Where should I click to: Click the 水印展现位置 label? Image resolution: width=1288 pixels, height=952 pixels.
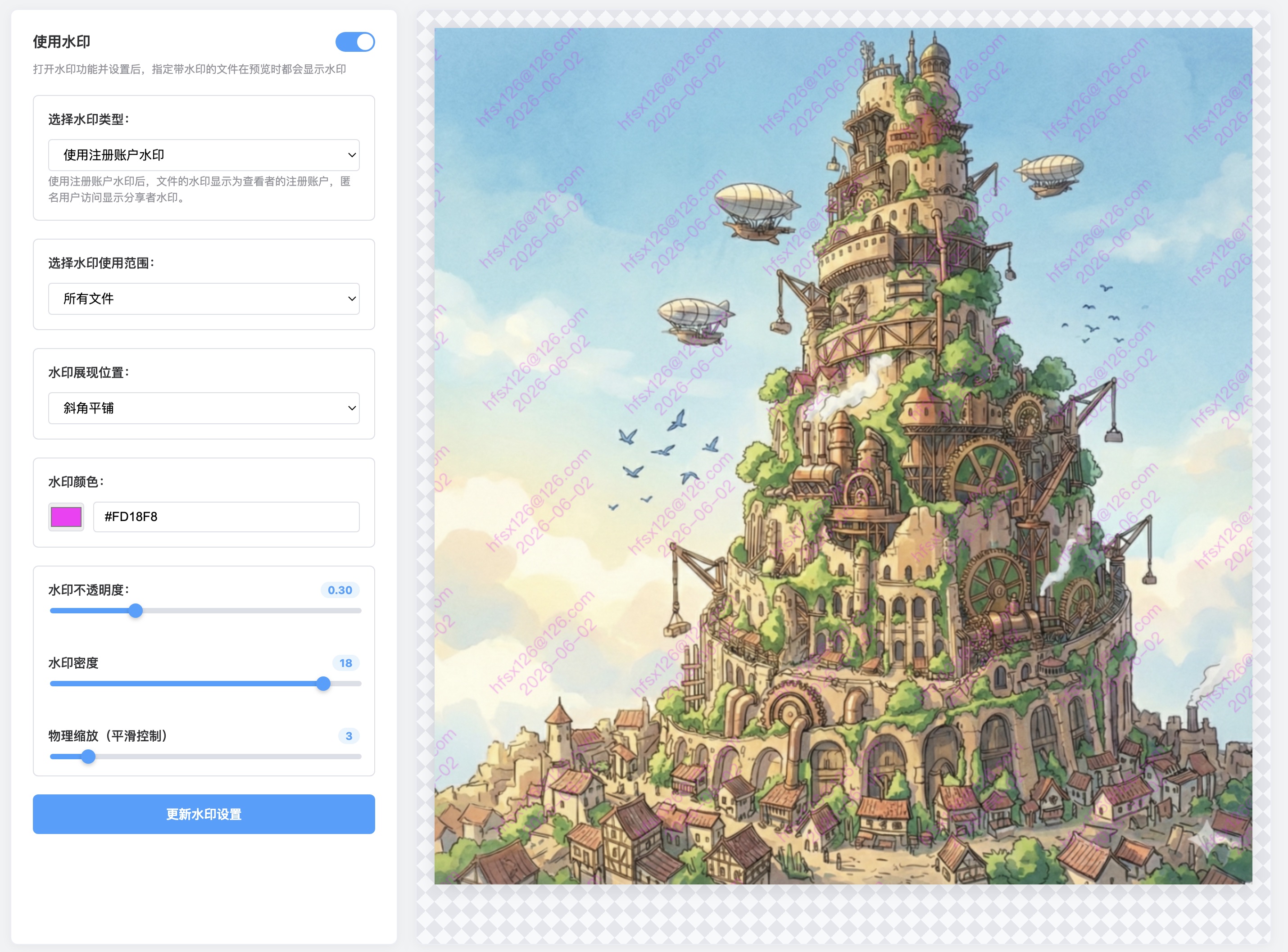89,373
